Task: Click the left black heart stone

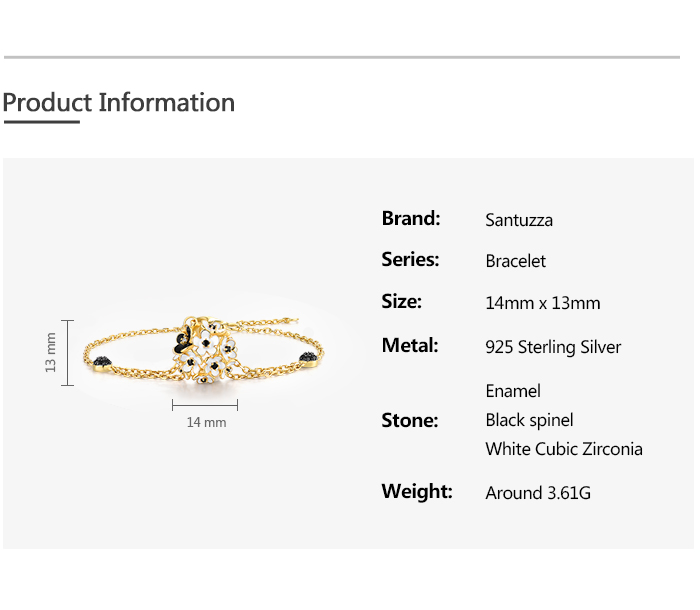Action: (104, 358)
